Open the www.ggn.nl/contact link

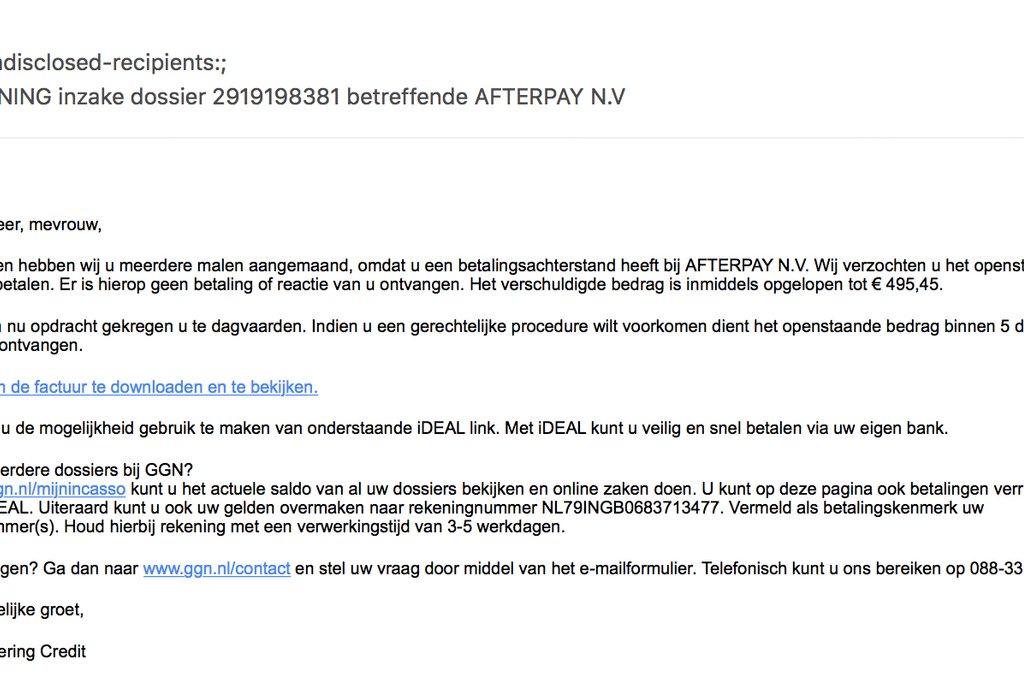[x=217, y=569]
